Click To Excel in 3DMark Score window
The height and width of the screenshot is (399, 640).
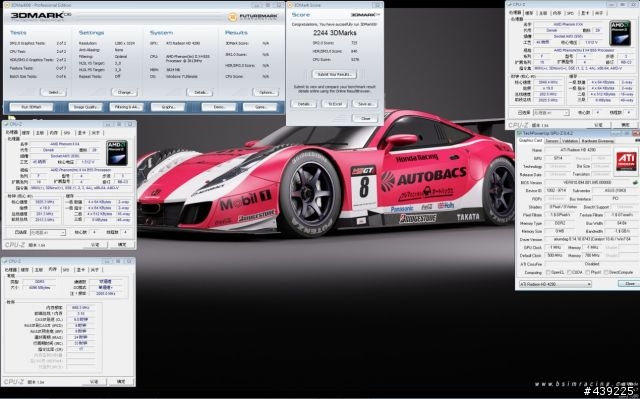[335, 104]
